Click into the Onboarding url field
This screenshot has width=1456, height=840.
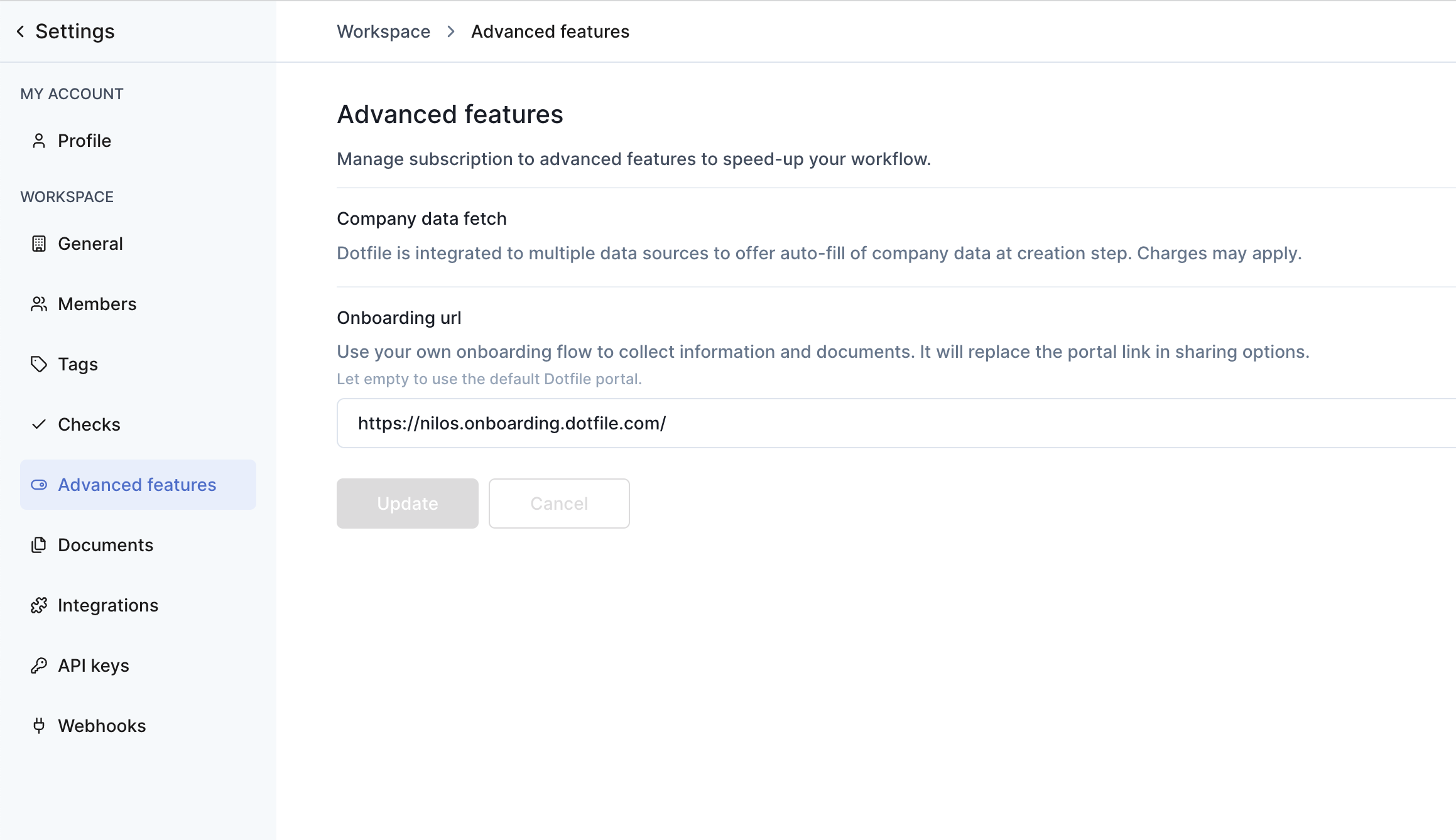coord(879,423)
